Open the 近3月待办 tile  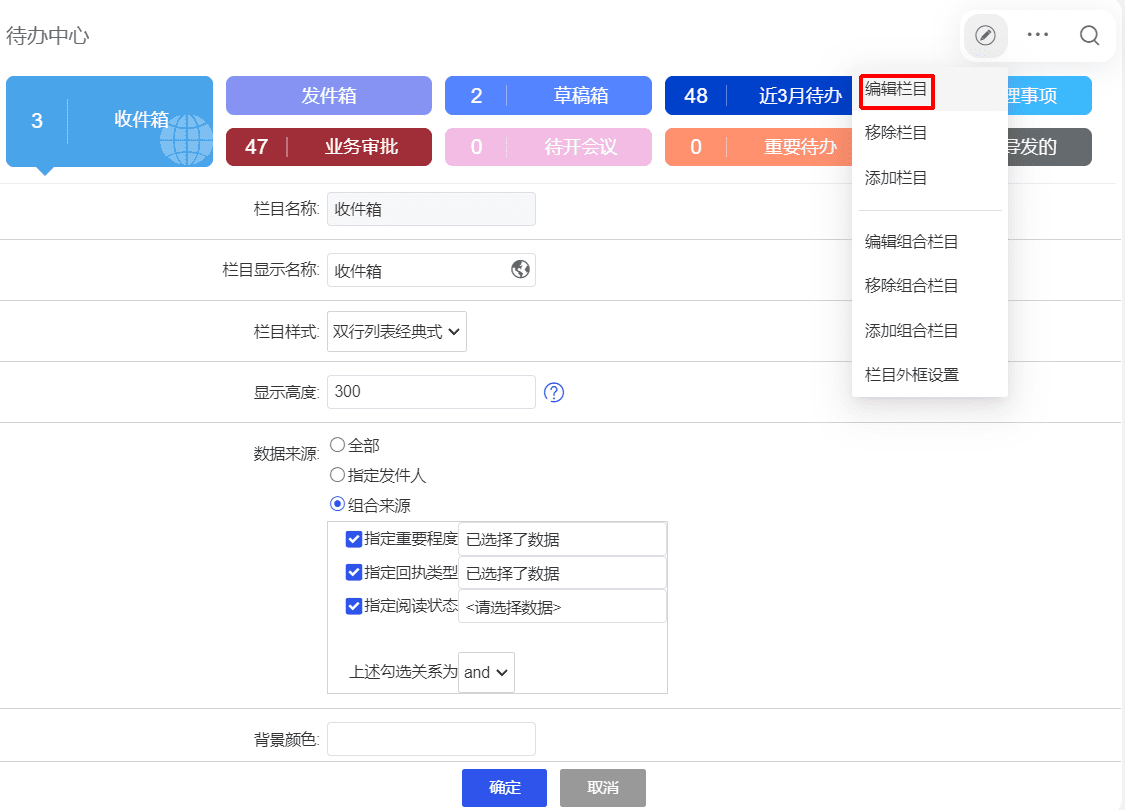(x=759, y=95)
